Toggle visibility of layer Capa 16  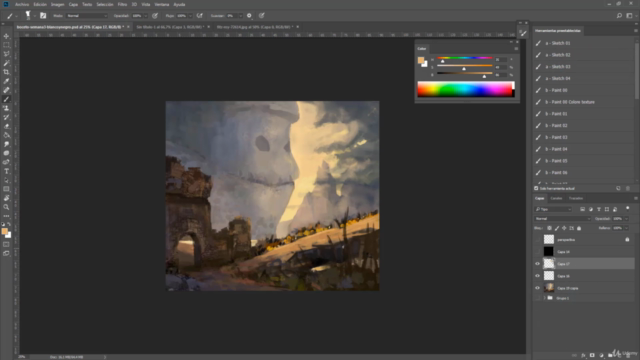click(537, 276)
